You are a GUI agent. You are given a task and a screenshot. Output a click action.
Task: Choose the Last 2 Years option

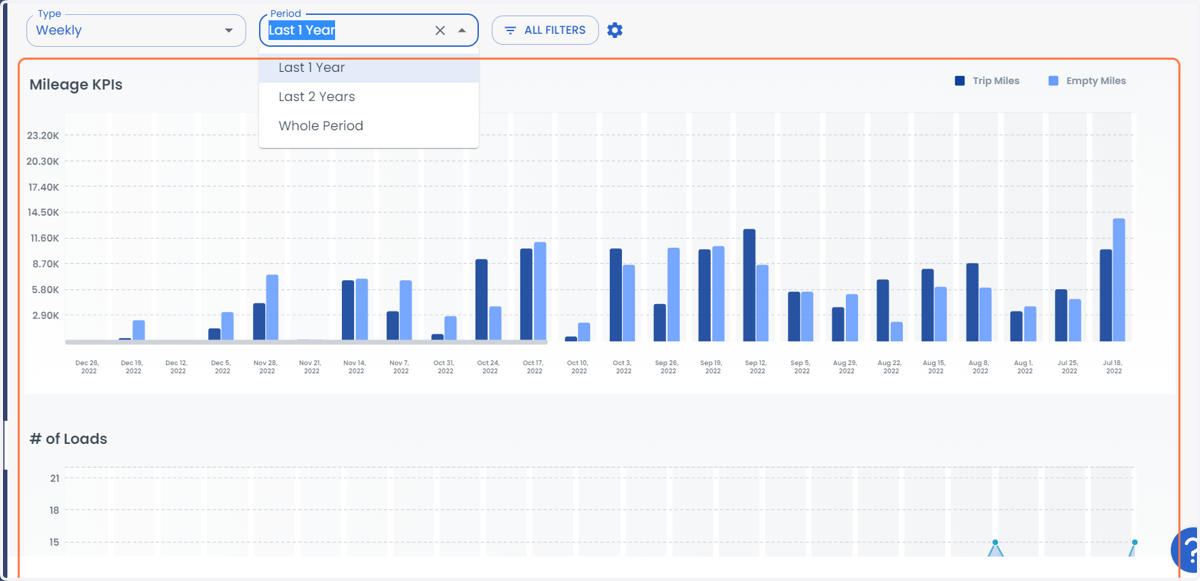[x=369, y=97]
